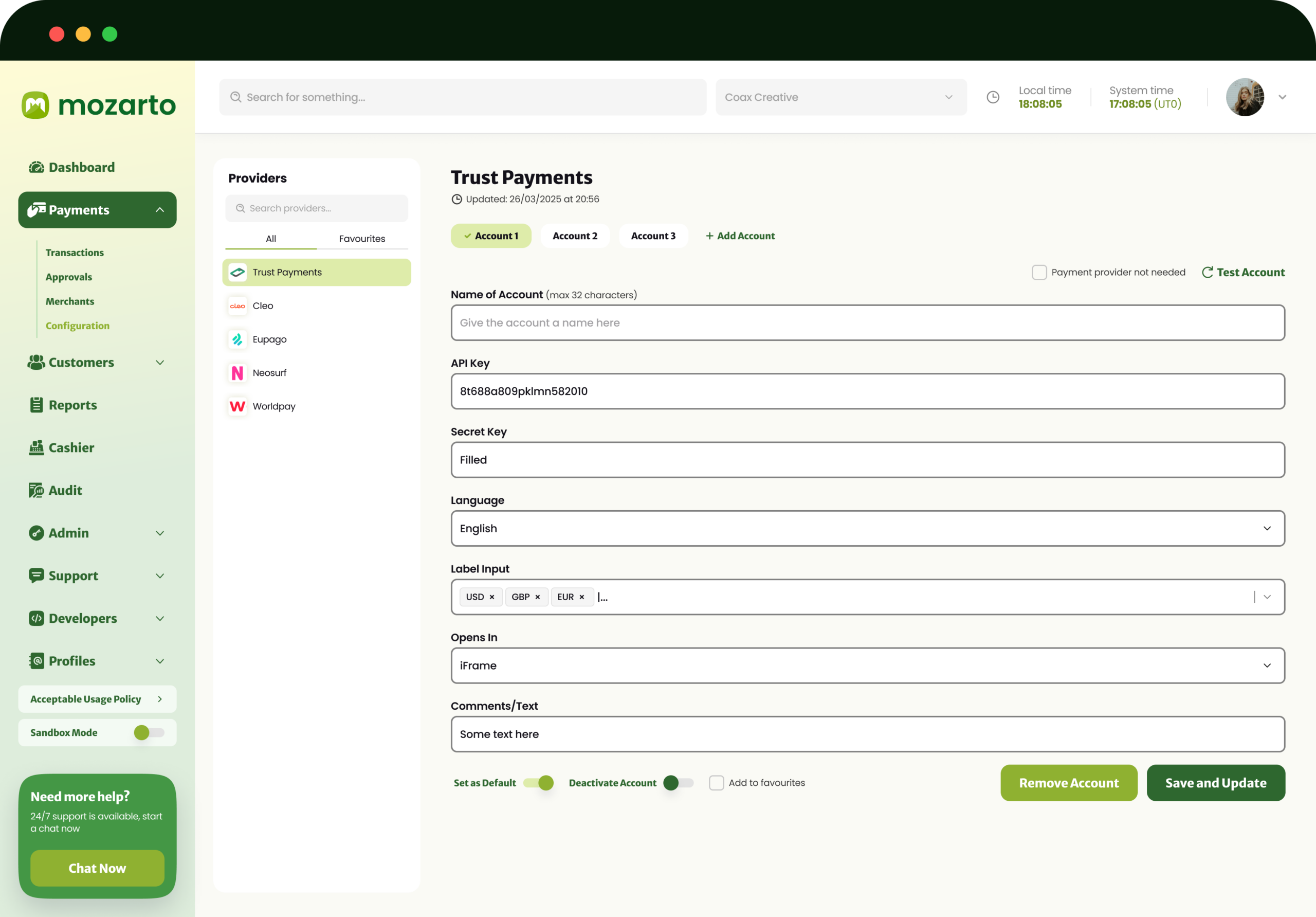This screenshot has height=917, width=1316.
Task: Open the Language dropdown
Action: pos(868,528)
